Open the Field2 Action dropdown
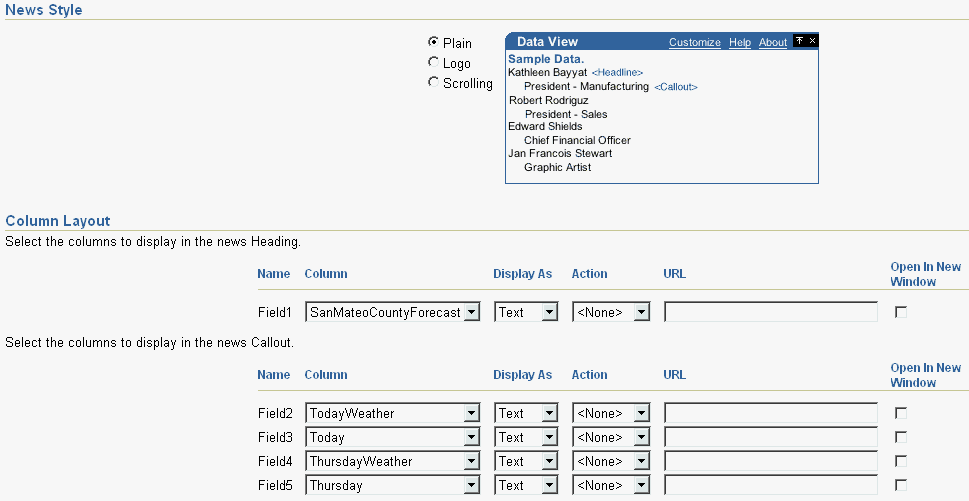The height and width of the screenshot is (501, 969). click(611, 413)
